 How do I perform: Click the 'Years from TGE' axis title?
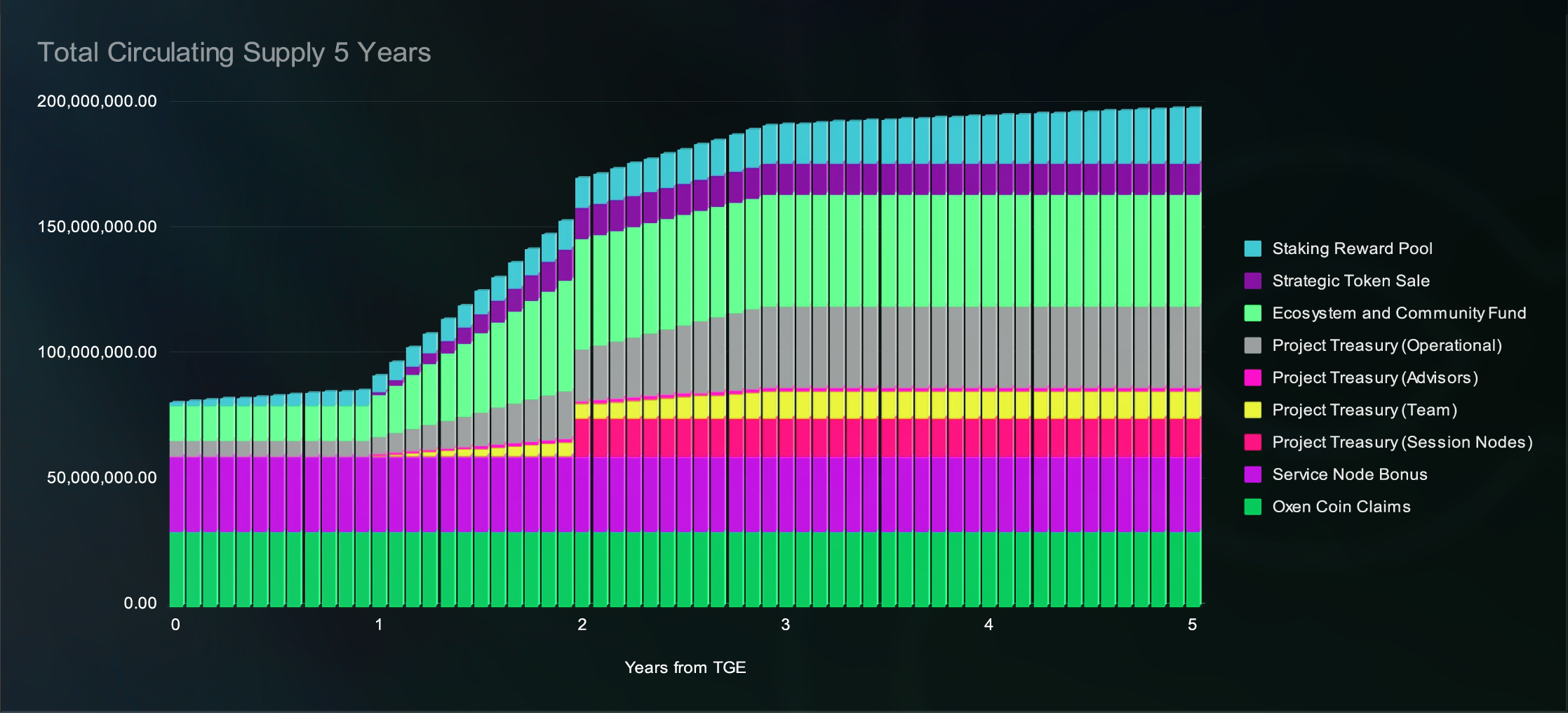tap(685, 667)
